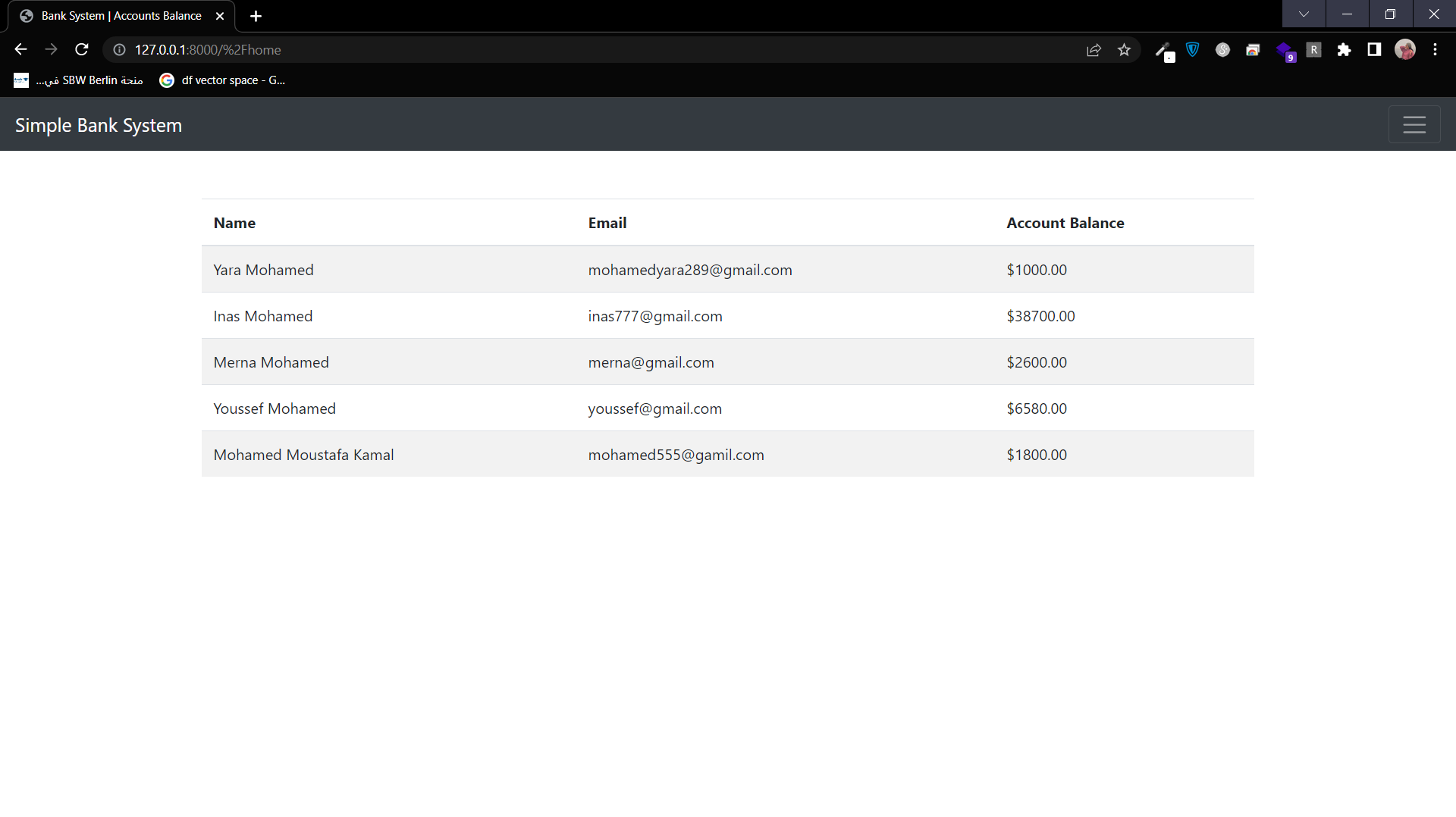Expand the back navigation arrow
The height and width of the screenshot is (817, 1456).
click(20, 49)
